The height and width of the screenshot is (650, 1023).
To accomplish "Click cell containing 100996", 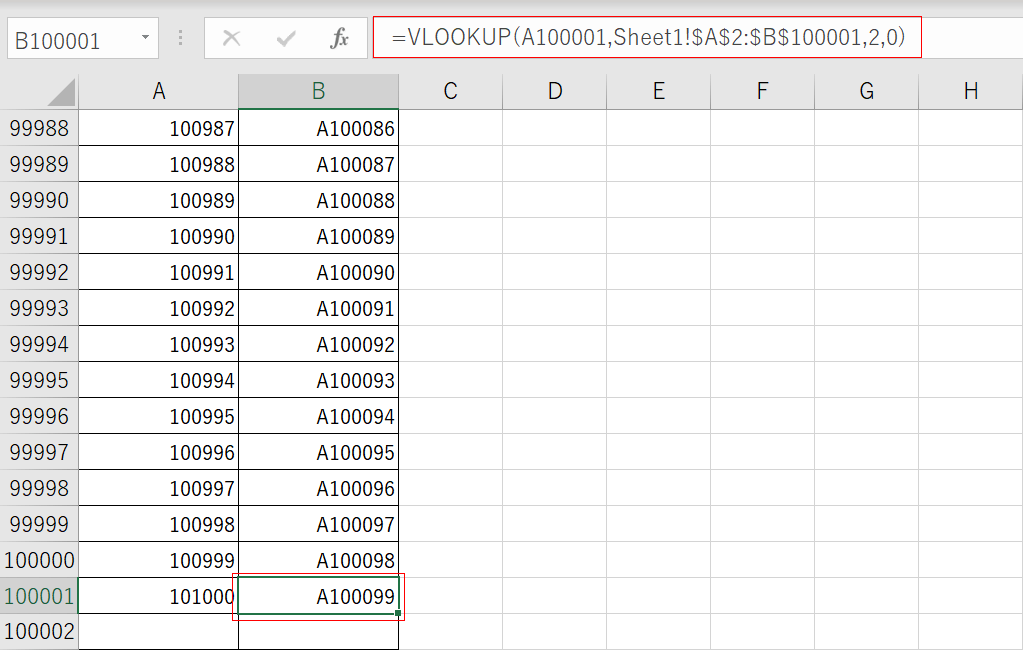I will pos(159,452).
